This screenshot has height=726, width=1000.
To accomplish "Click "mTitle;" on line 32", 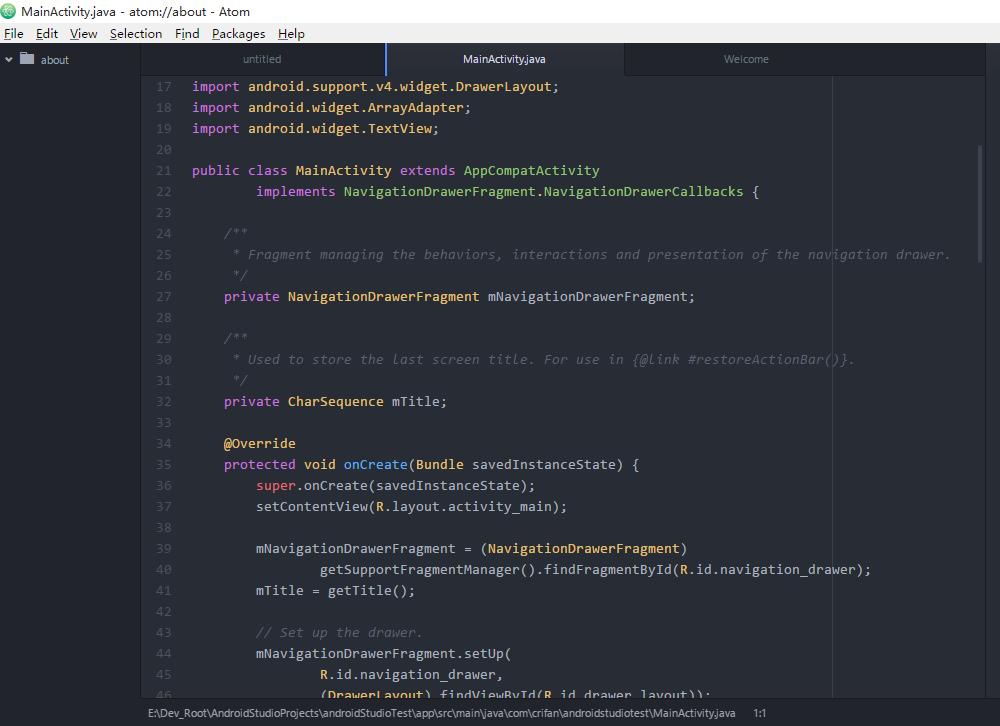I will [x=420, y=402].
